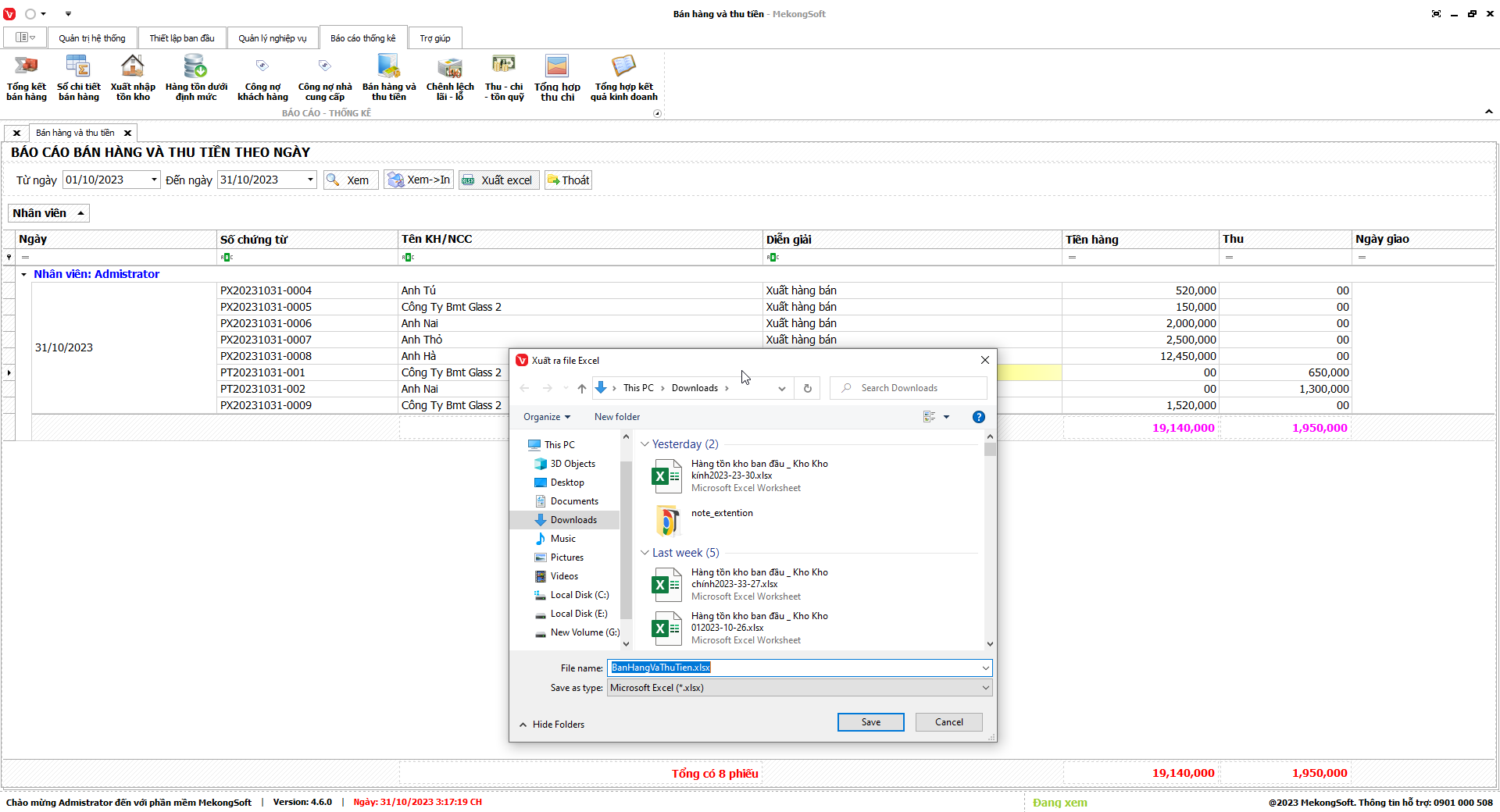Select Desktop in the folder tree
This screenshot has height=812, width=1500.
click(x=567, y=483)
